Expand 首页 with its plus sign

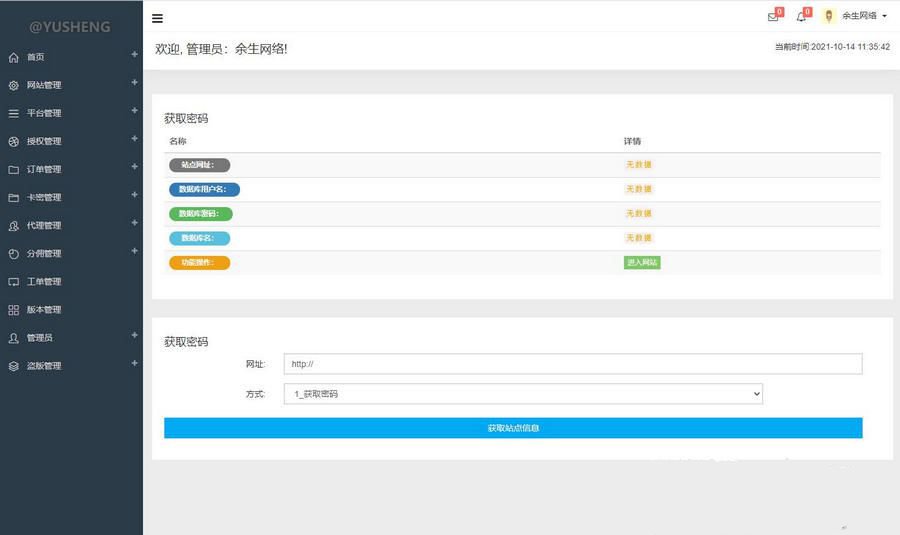tap(134, 55)
